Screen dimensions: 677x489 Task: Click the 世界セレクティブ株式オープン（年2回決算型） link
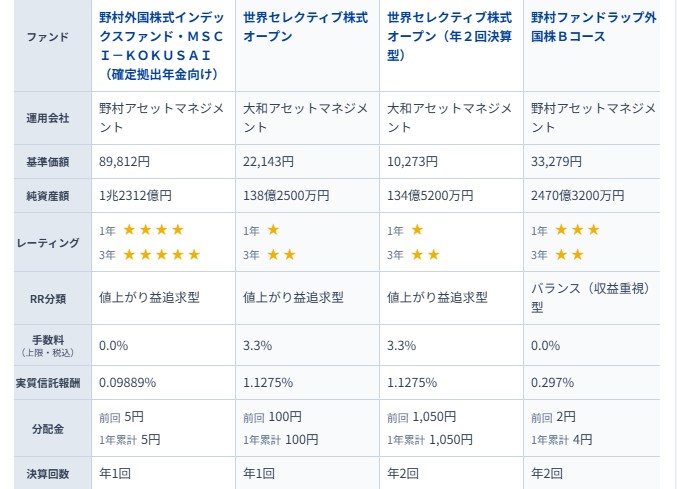449,36
